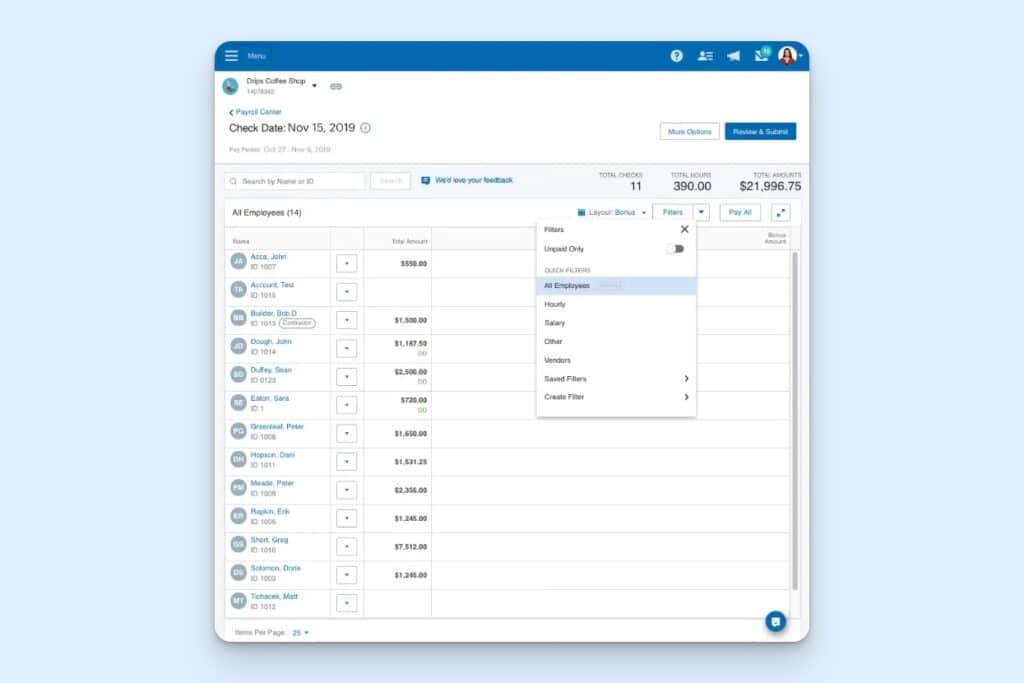Click the More Options button
This screenshot has width=1024, height=683.
(690, 131)
